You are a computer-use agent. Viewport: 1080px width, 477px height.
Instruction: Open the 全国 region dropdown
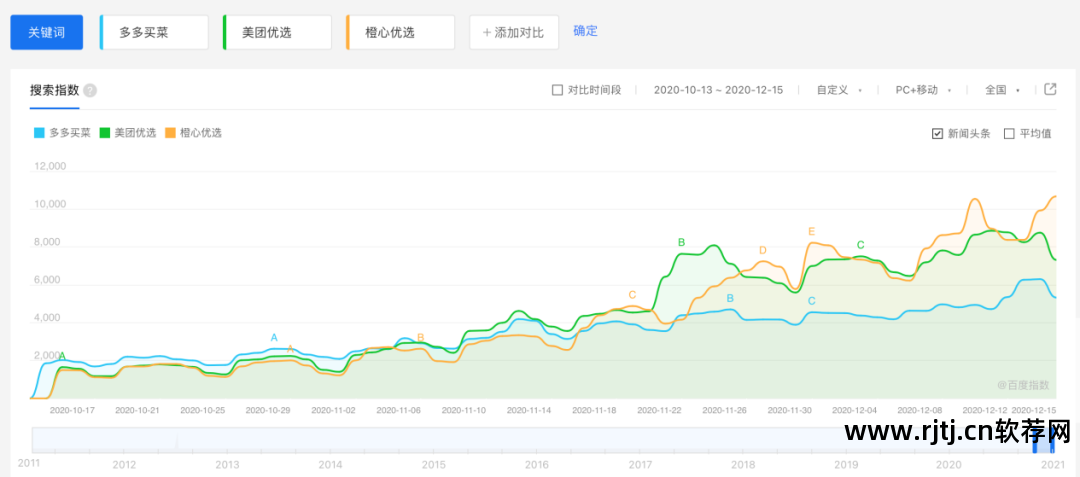click(1002, 90)
